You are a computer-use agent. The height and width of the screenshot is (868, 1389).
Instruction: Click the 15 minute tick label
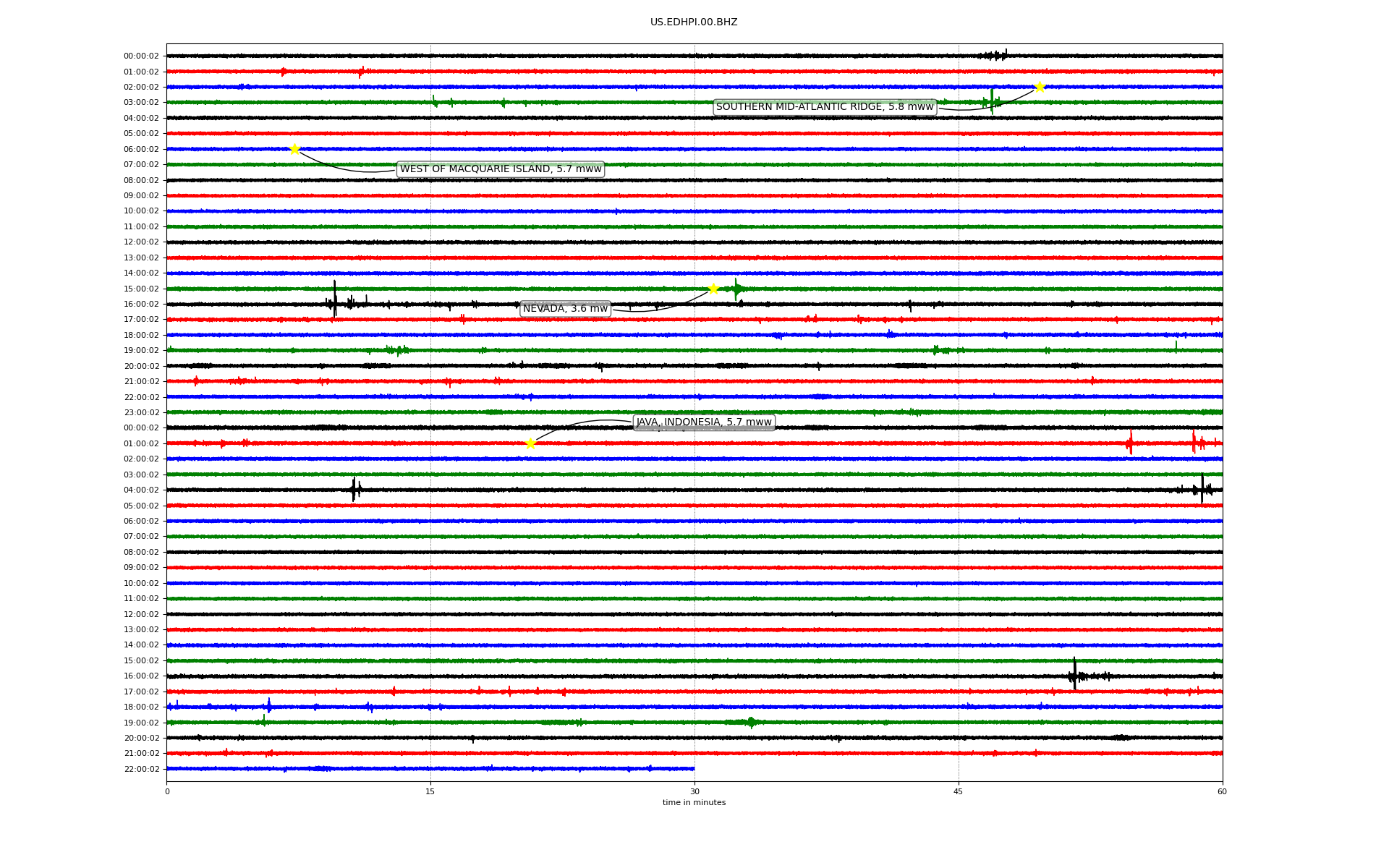(x=430, y=791)
